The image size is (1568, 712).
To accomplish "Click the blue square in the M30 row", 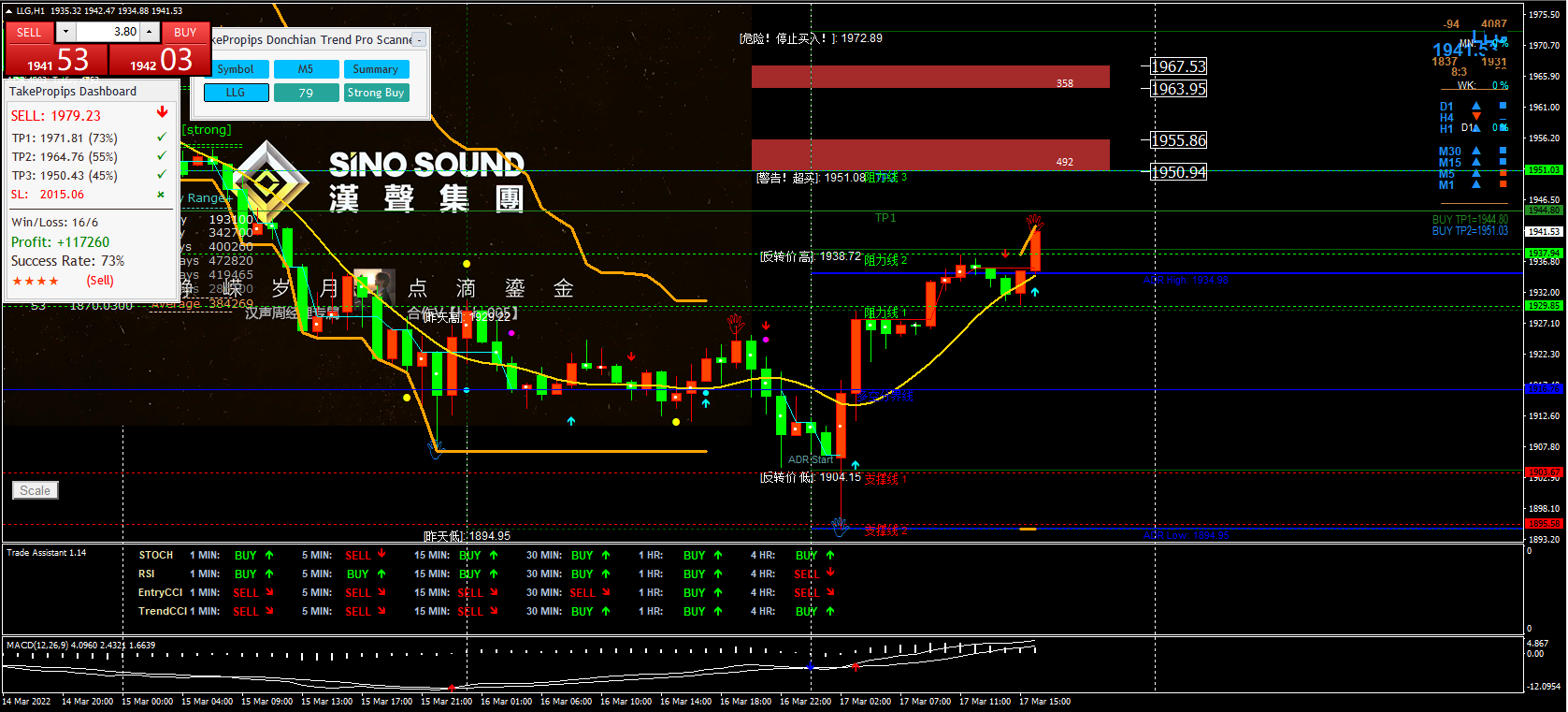I will coord(1503,151).
